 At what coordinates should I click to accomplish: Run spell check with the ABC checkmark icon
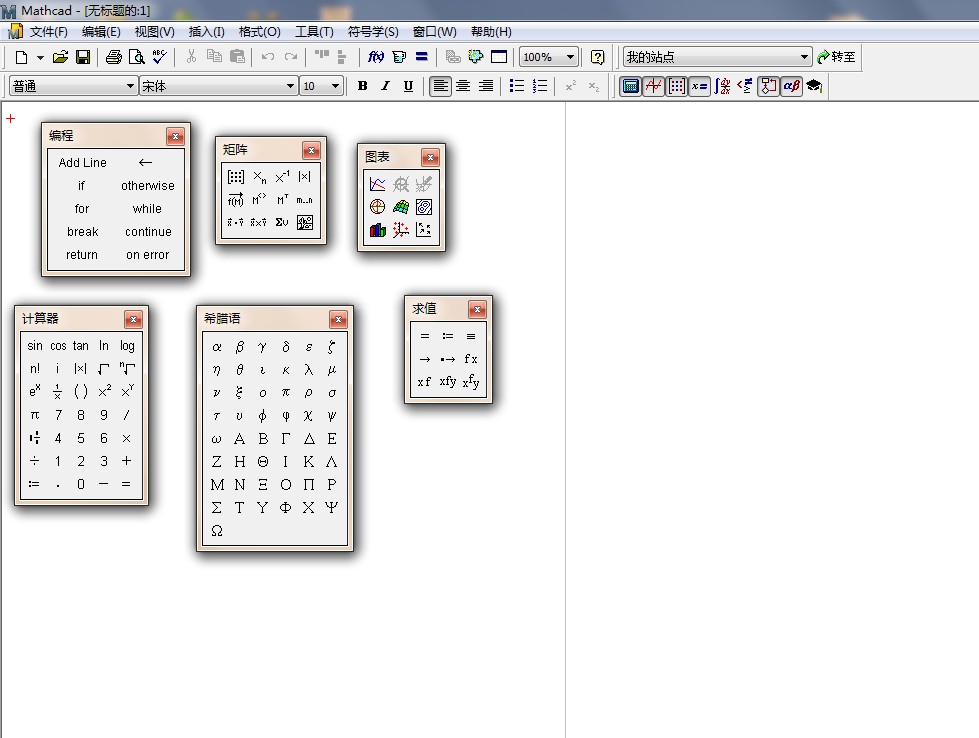click(159, 57)
